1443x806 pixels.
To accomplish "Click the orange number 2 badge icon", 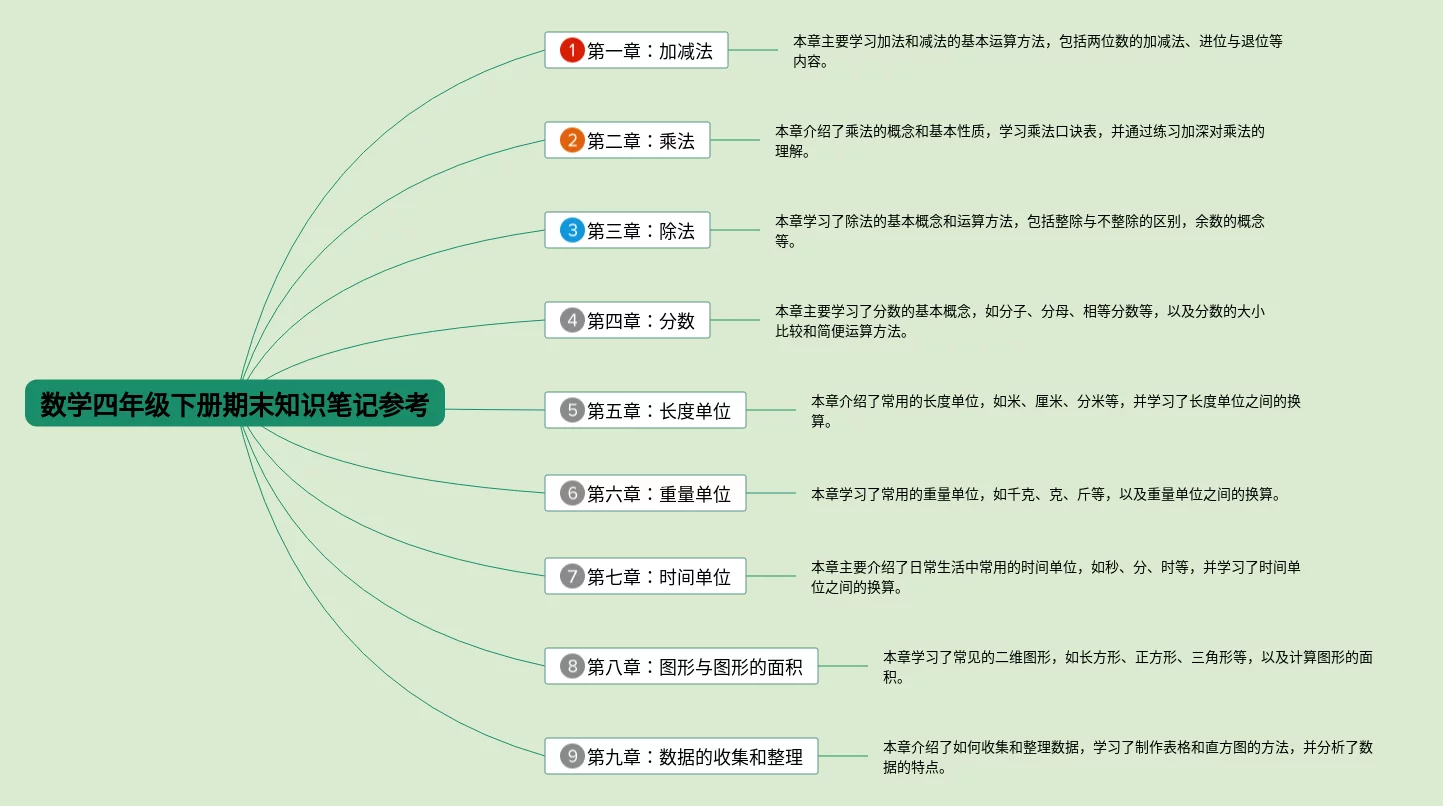I will pos(571,140).
